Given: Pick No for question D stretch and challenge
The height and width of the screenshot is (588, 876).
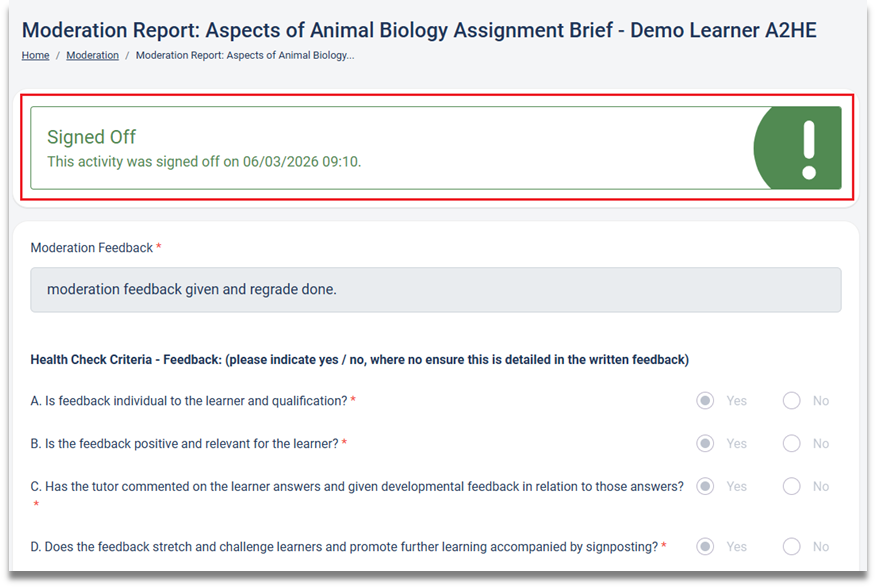Looking at the screenshot, I should point(792,547).
